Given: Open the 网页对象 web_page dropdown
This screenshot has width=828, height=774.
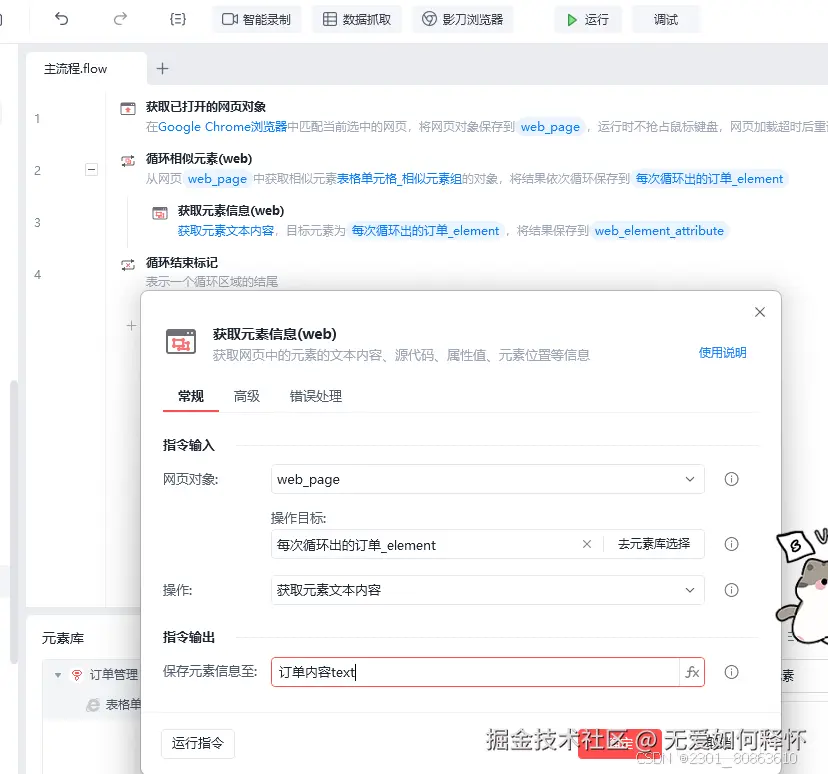Looking at the screenshot, I should (688, 479).
